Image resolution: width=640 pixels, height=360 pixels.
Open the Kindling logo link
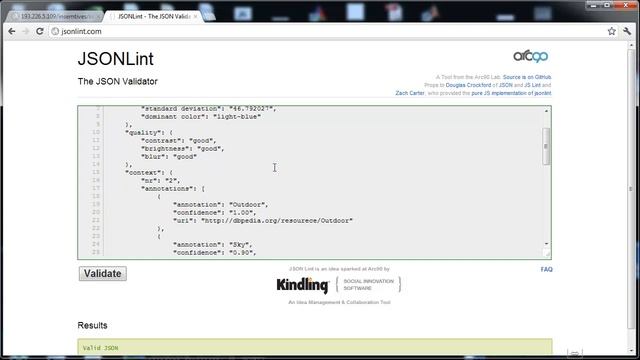click(302, 285)
